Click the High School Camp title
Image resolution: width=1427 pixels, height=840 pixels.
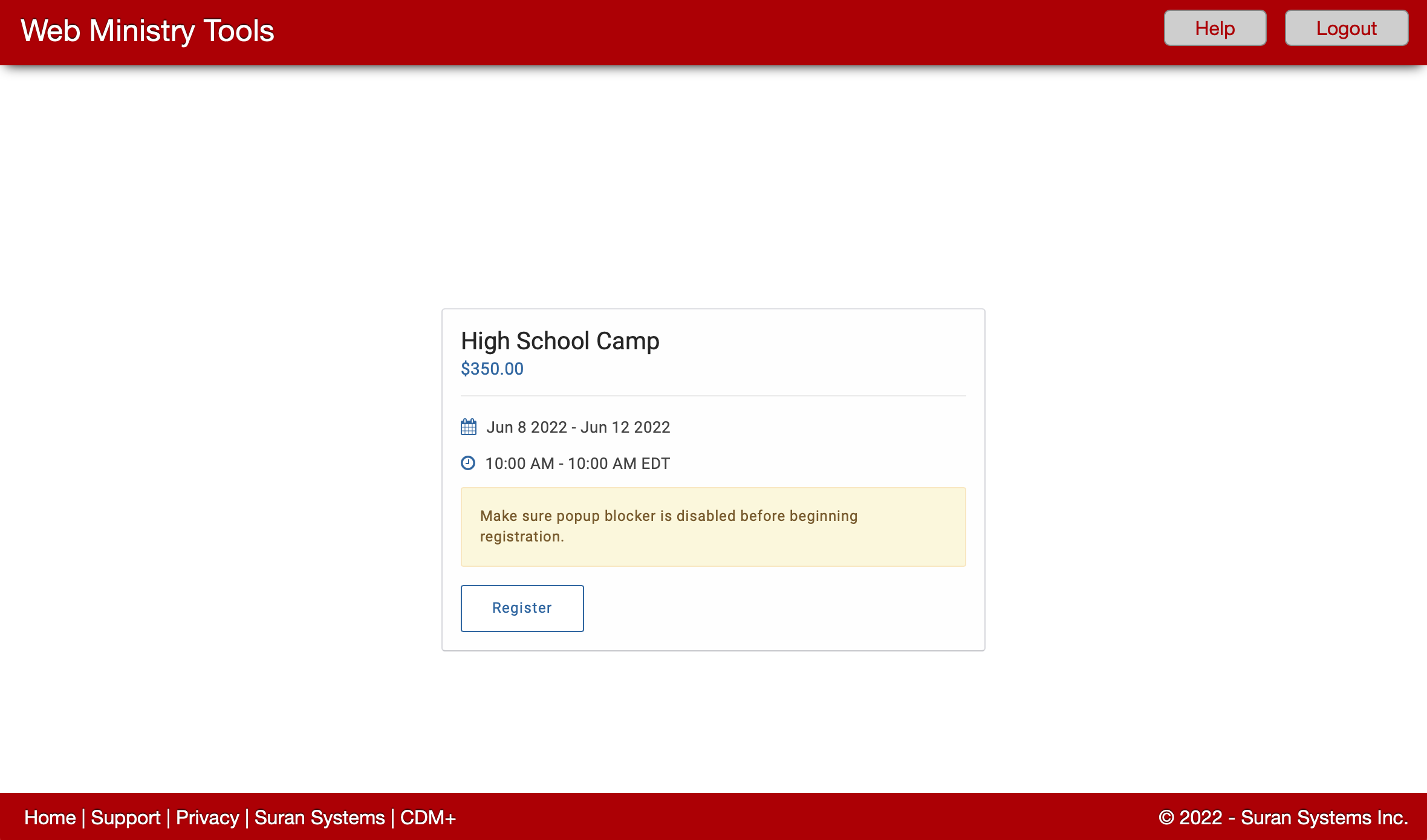pos(560,341)
